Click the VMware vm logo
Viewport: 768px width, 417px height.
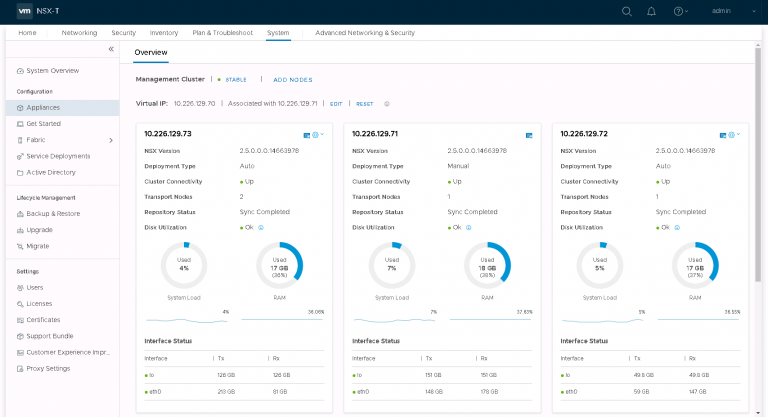coord(24,11)
